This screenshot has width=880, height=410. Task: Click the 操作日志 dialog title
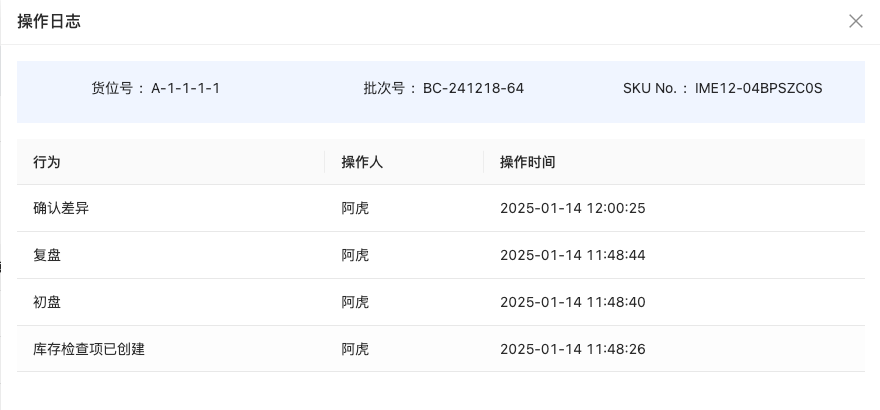49,21
